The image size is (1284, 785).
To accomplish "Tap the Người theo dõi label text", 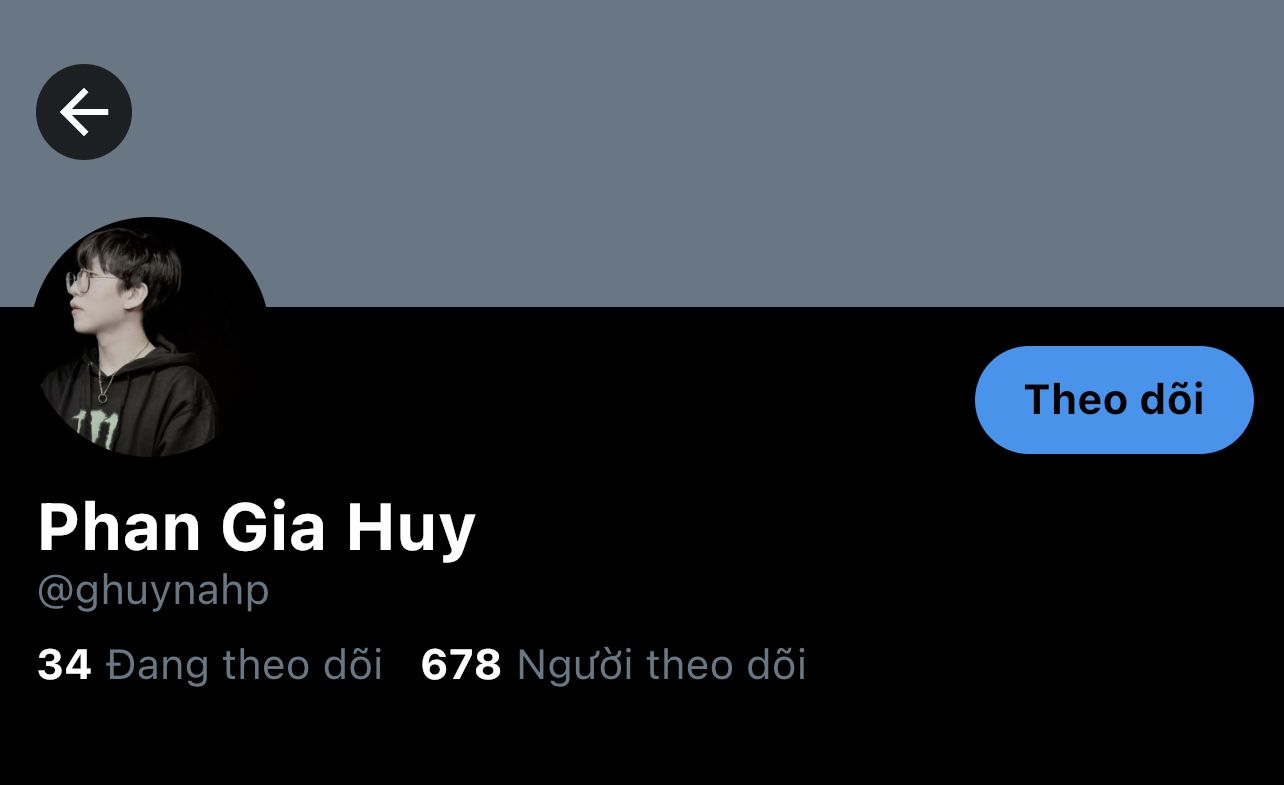I will 662,664.
